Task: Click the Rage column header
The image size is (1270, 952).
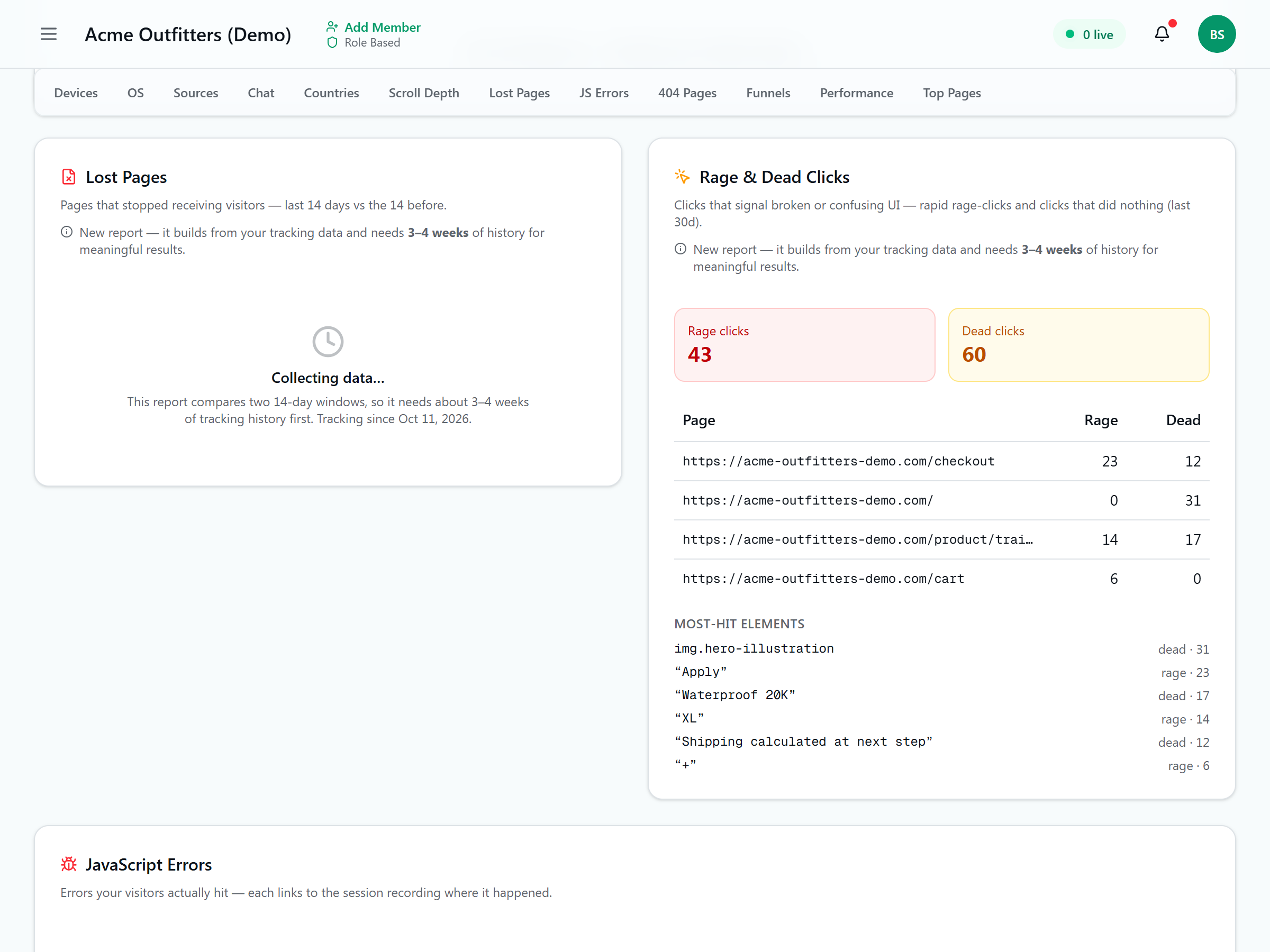Action: coord(1101,420)
